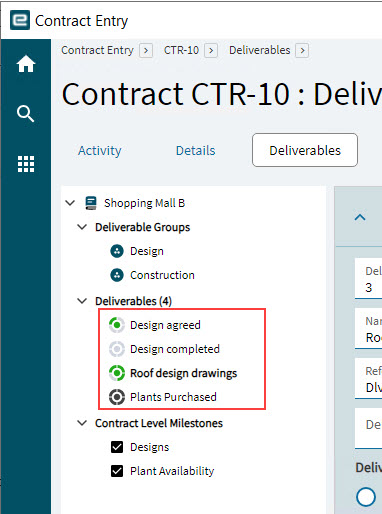Click the Contract Entry app logo
The width and height of the screenshot is (382, 514).
(x=20, y=20)
